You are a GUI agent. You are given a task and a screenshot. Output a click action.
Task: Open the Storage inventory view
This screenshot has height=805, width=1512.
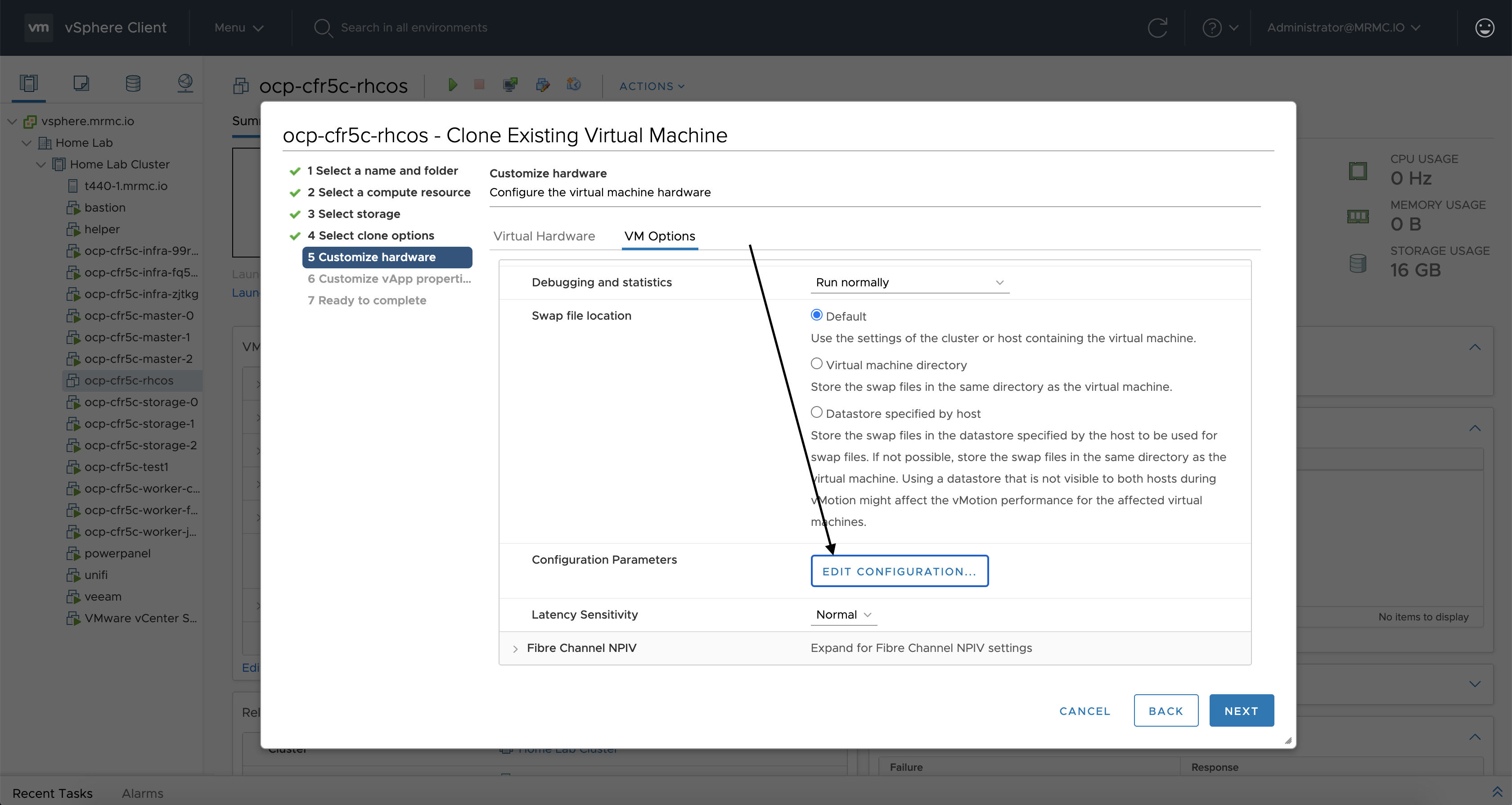point(133,82)
